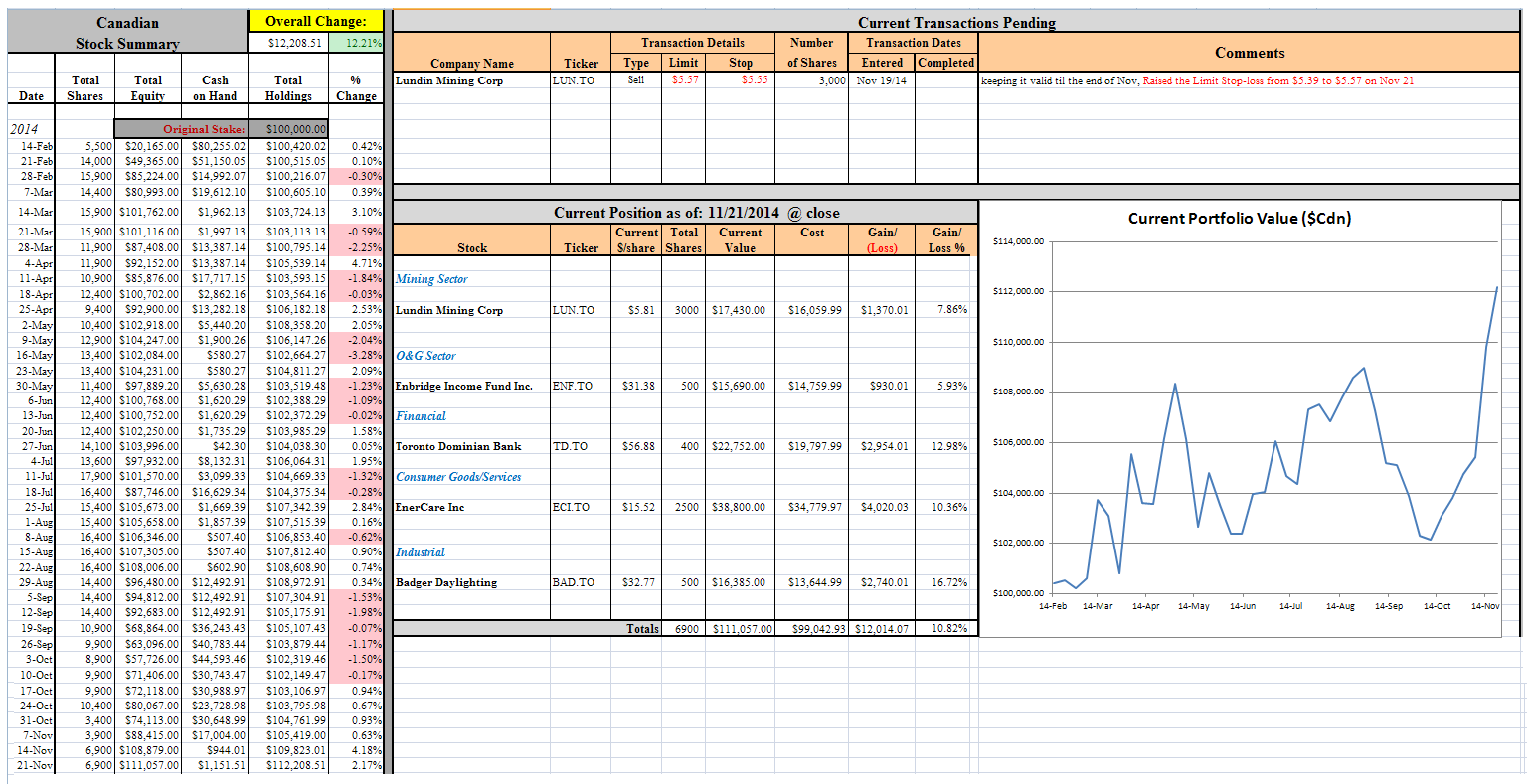Click the $34,779.97 EnerCare cost cell
Screen dimensions: 1527x784
[x=814, y=507]
